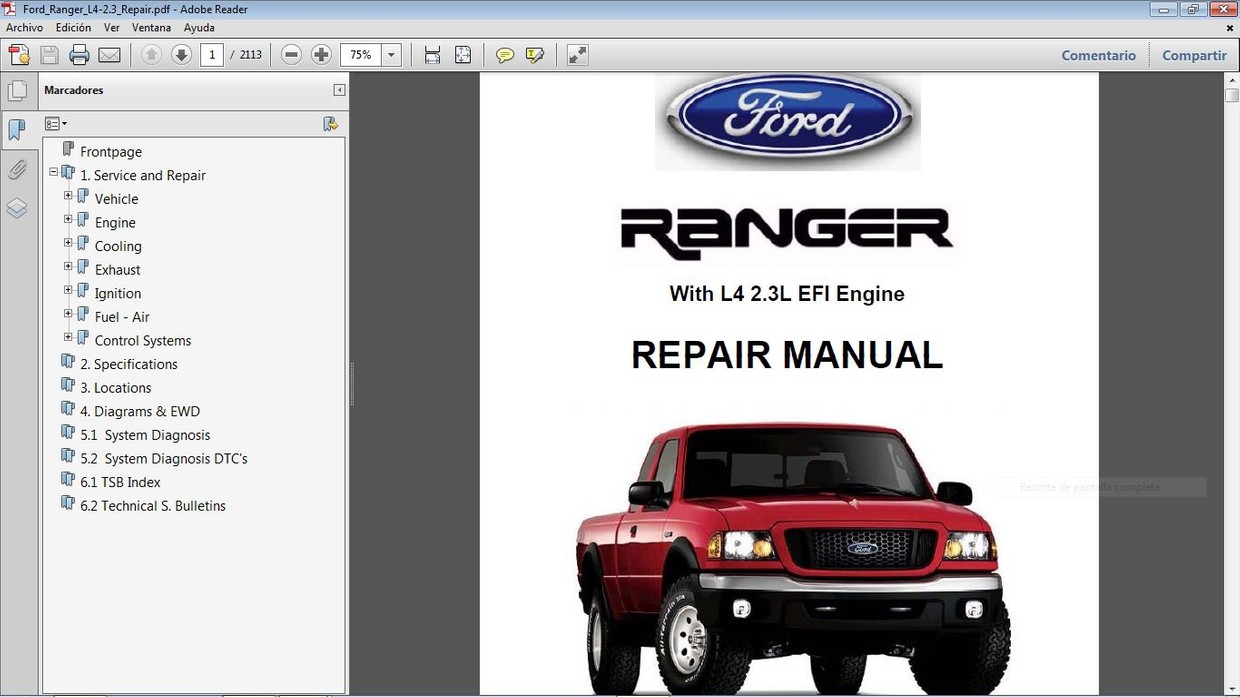This screenshot has height=697, width=1240.
Task: Expand the Engine bookmark
Action: pos(68,219)
